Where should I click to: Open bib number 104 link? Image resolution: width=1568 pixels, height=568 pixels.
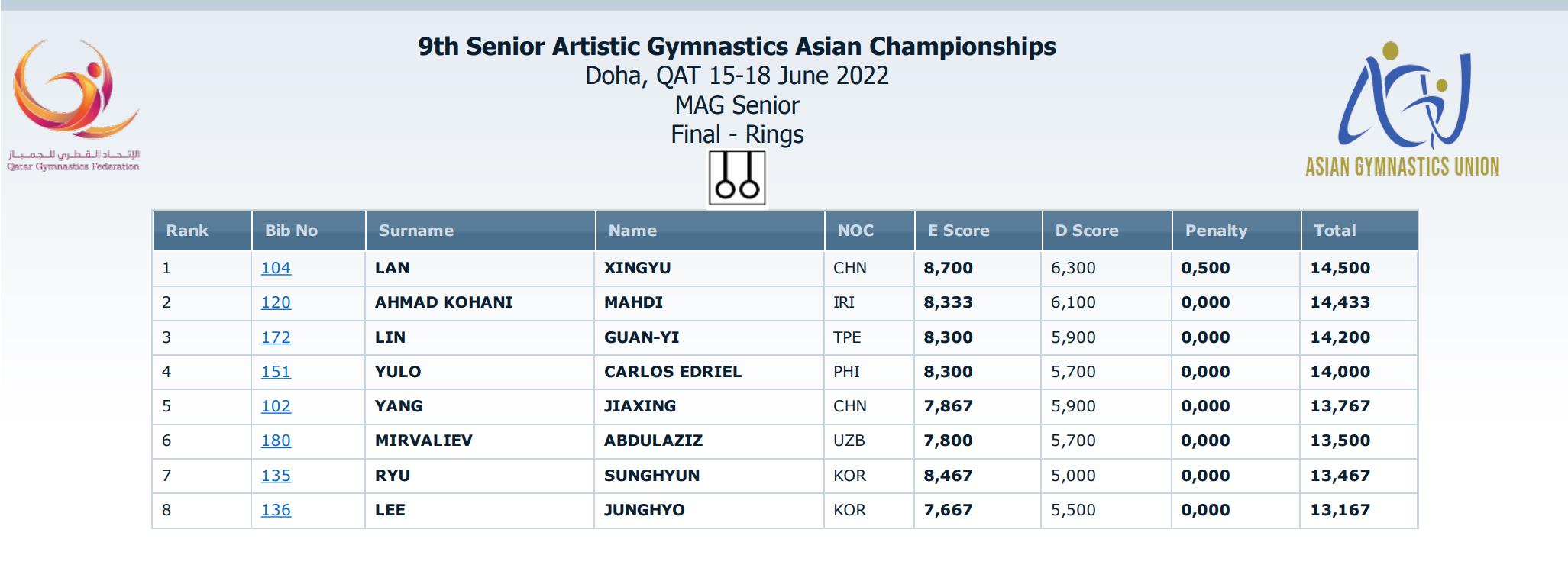[276, 268]
